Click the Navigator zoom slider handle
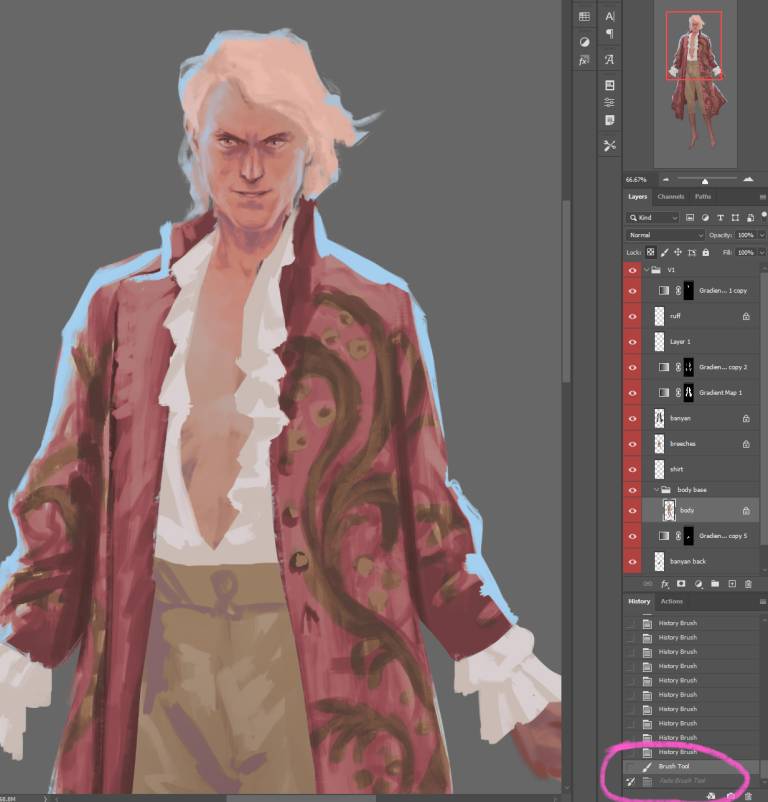This screenshot has width=768, height=802. (705, 180)
